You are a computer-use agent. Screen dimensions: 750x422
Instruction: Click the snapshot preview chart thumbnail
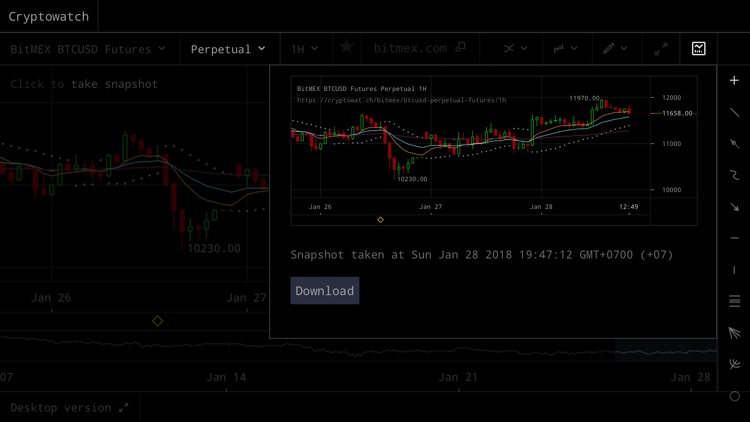point(494,150)
